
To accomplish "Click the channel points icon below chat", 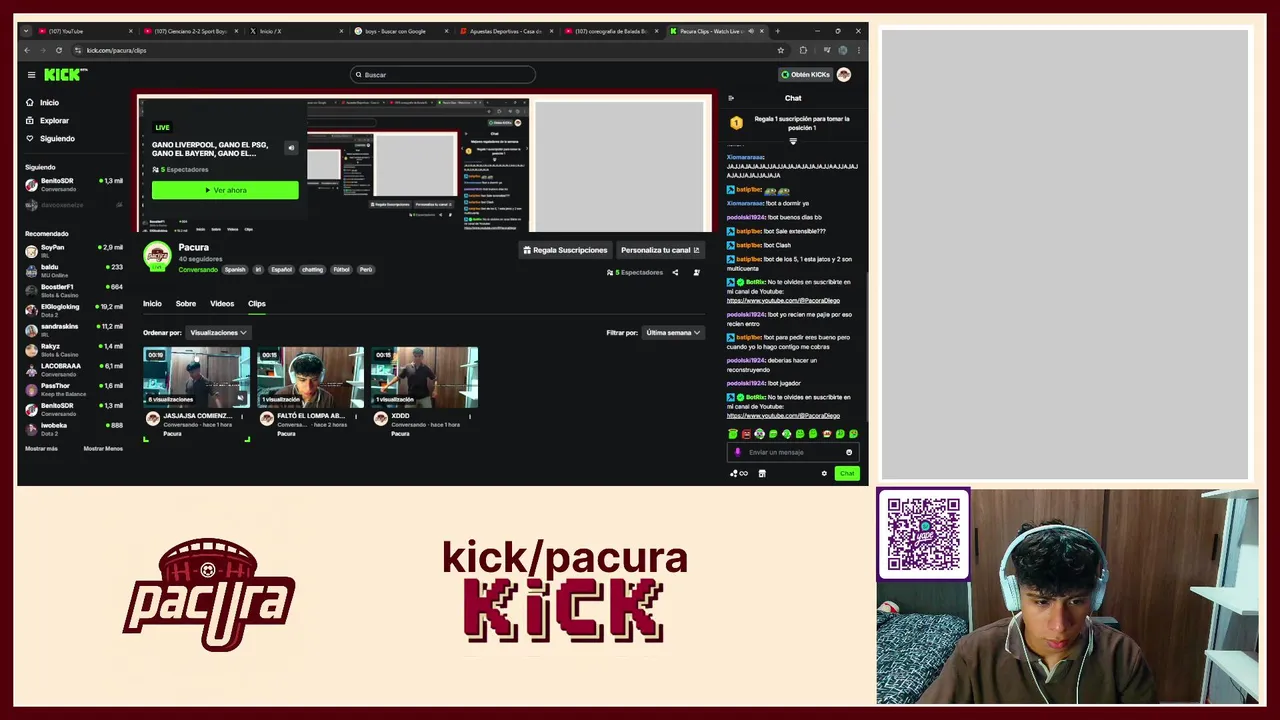I will [738, 473].
